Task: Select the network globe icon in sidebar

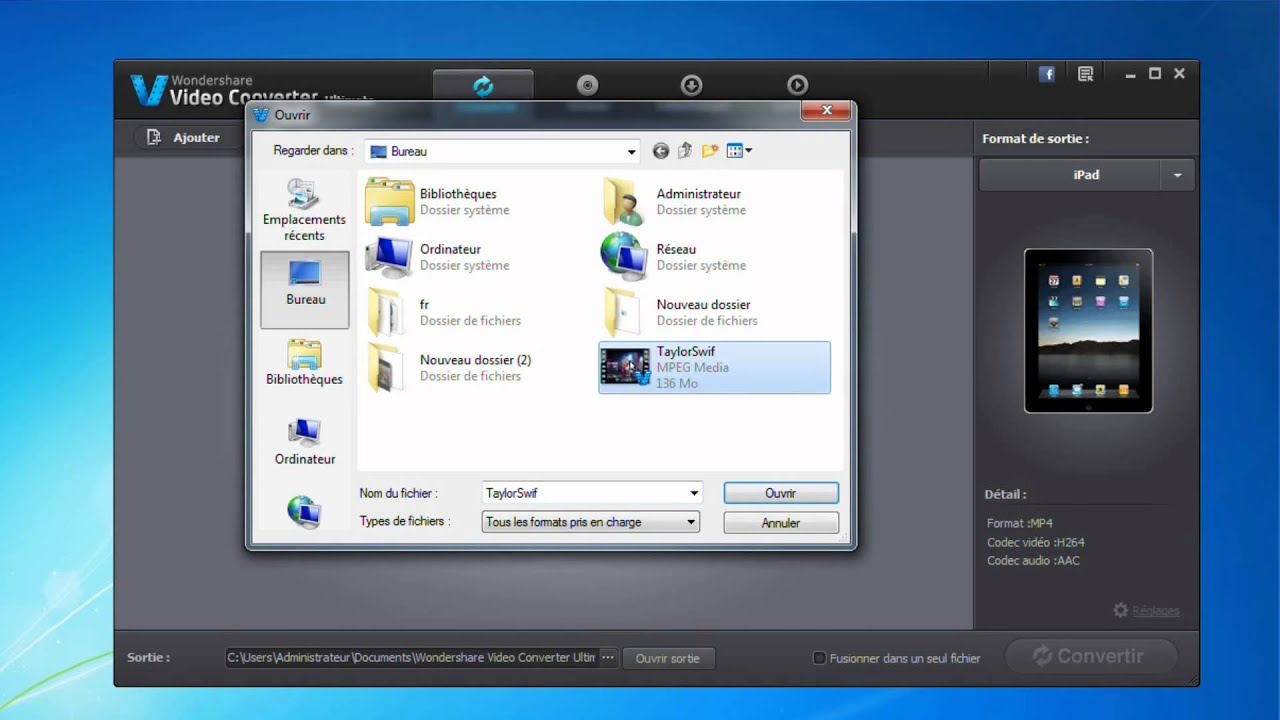Action: pos(304,511)
